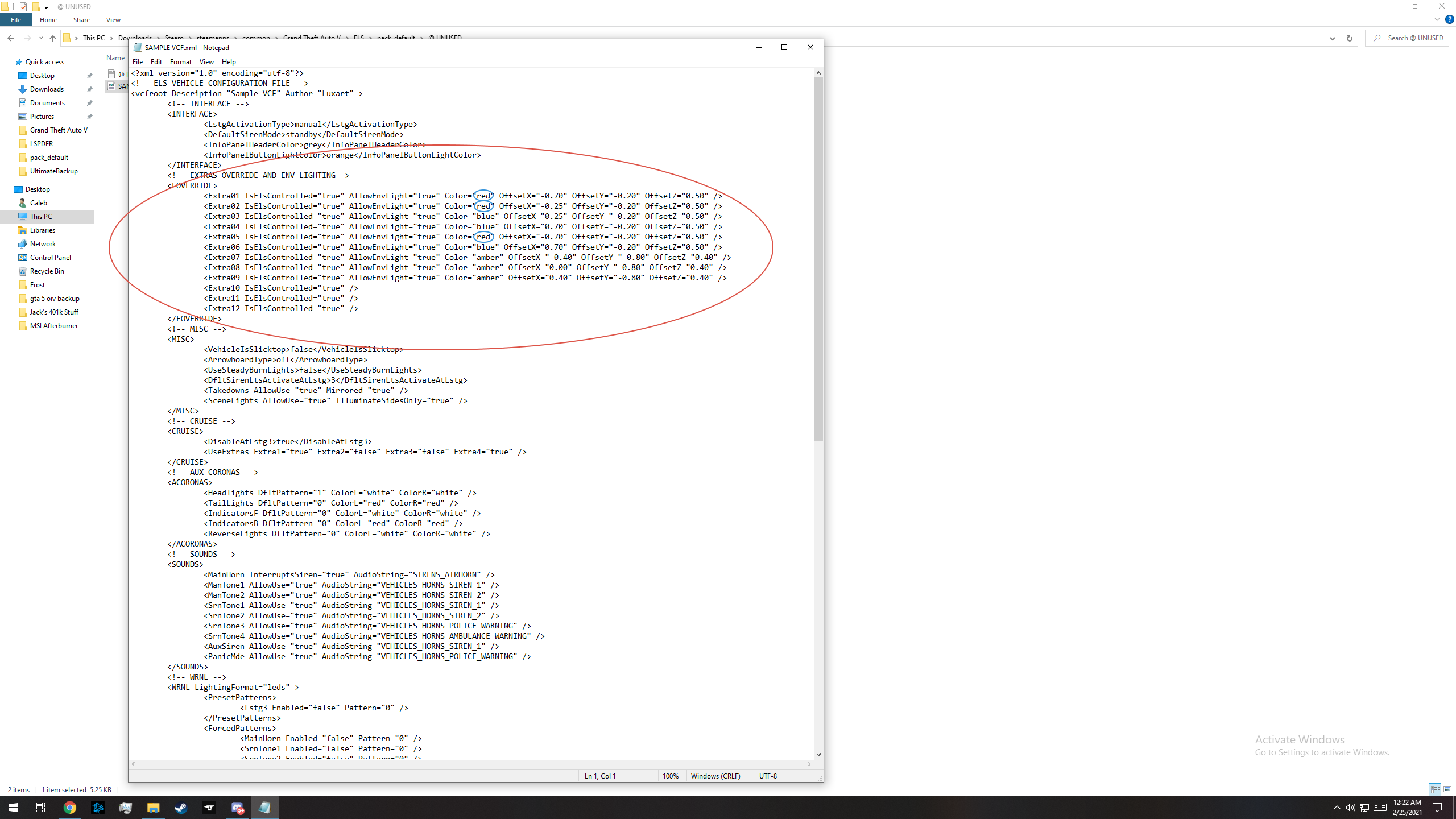
Task: Open Battle.net from the taskbar
Action: click(x=98, y=808)
